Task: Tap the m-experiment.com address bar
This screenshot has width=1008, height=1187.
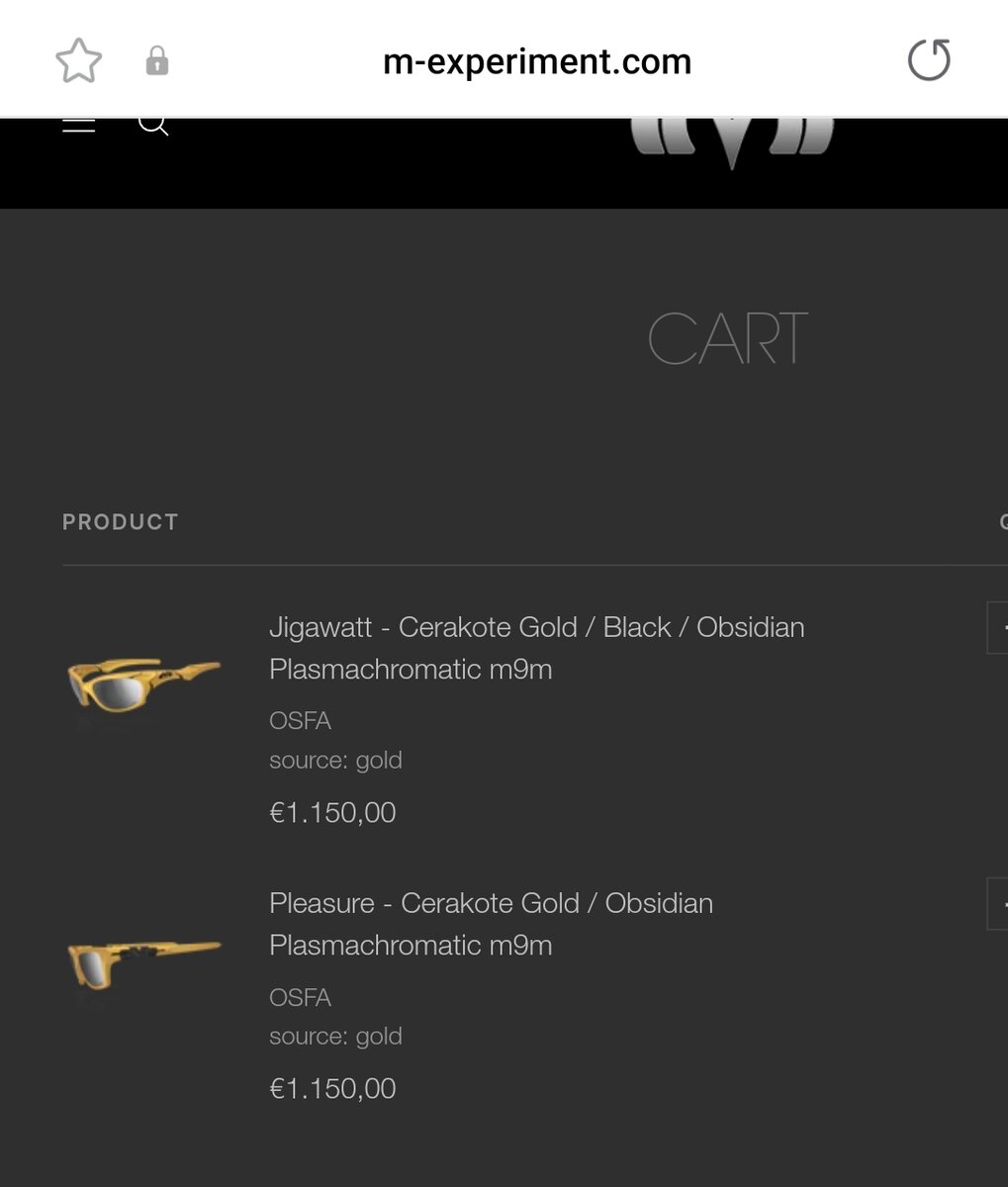Action: click(536, 62)
